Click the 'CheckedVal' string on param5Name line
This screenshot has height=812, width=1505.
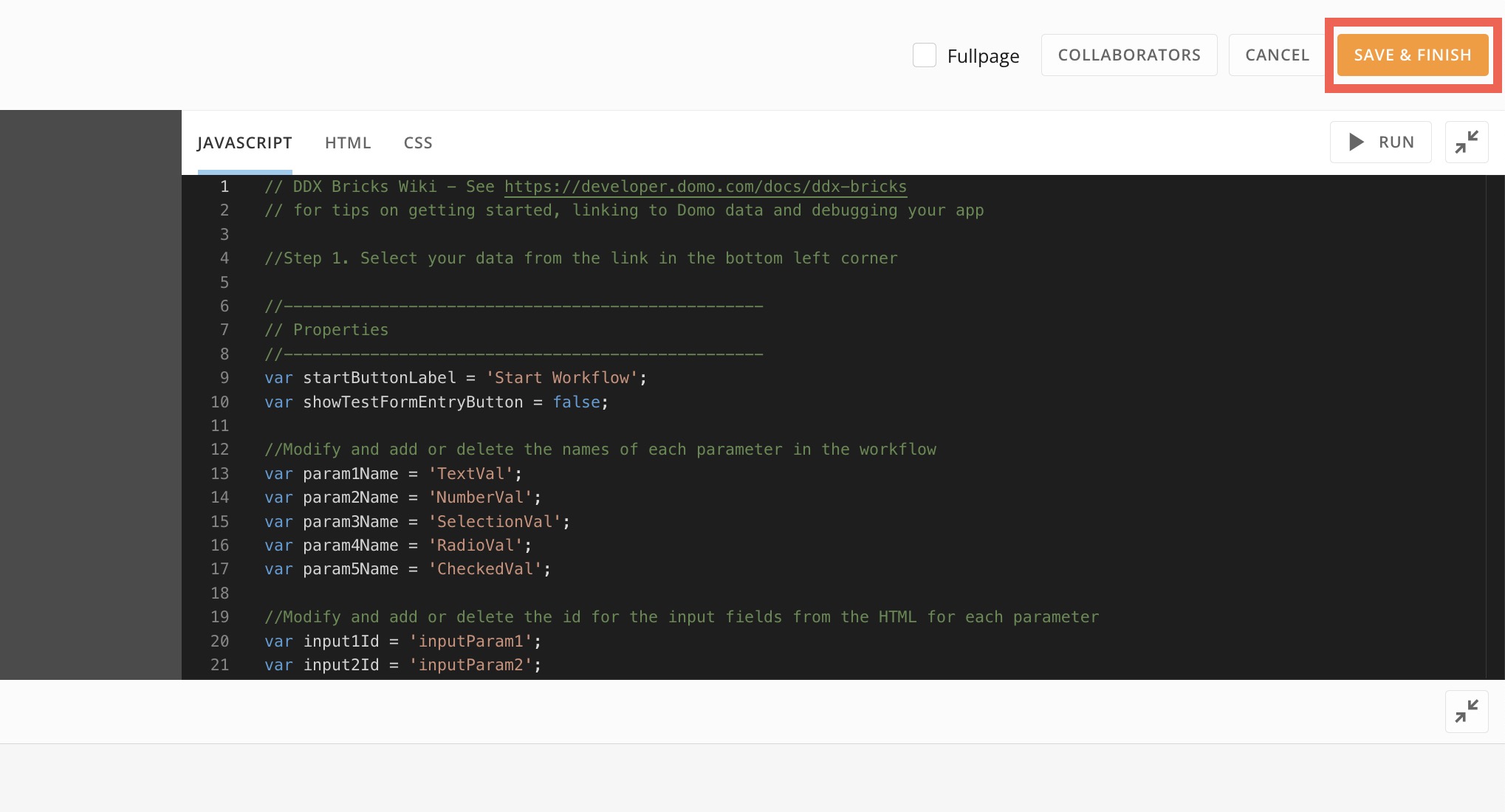click(486, 568)
